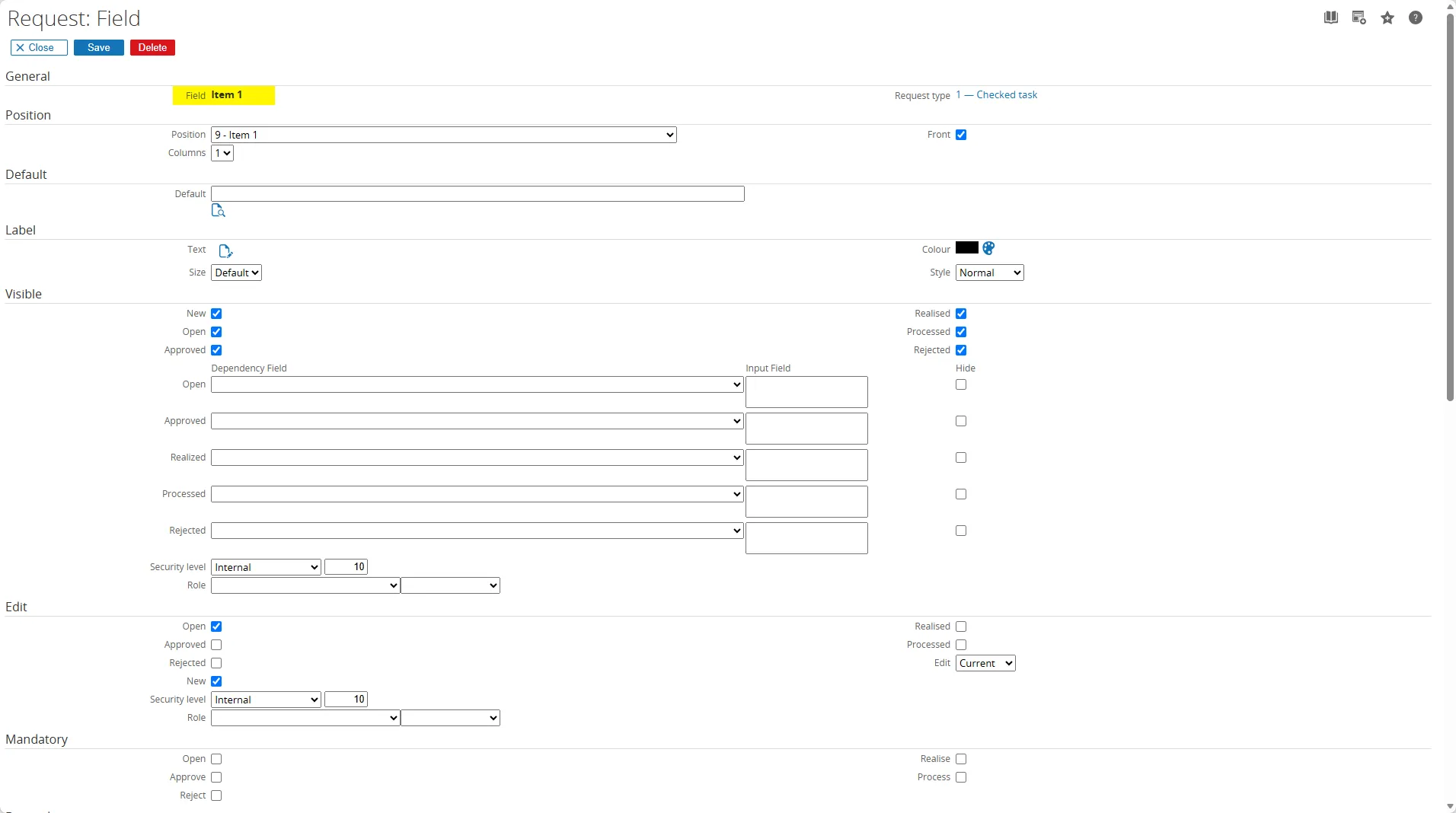Enable Edit Approved checkbox

(x=216, y=645)
